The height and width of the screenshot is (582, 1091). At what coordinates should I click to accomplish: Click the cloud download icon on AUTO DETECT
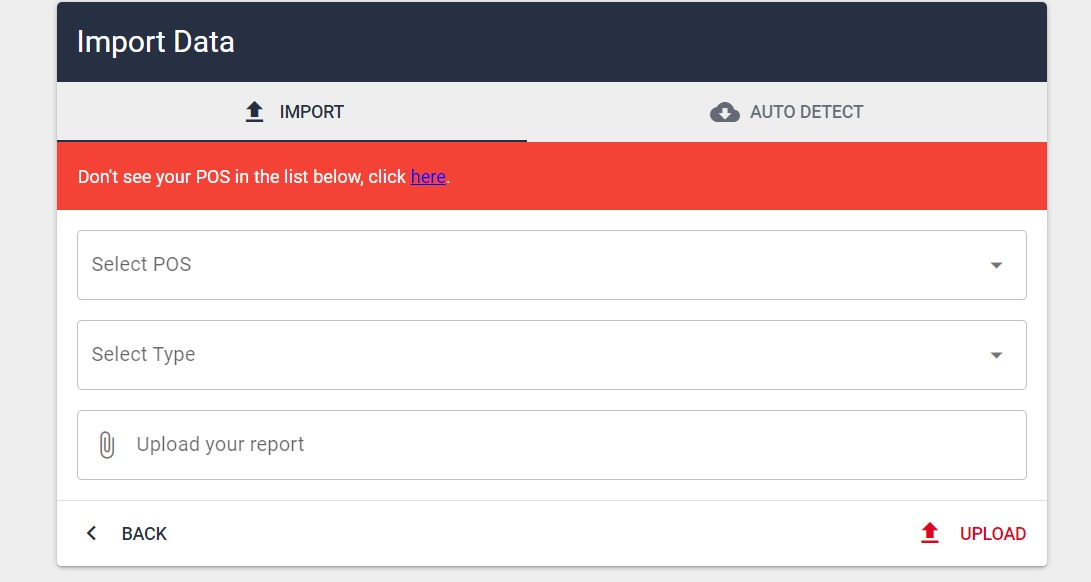[x=724, y=112]
